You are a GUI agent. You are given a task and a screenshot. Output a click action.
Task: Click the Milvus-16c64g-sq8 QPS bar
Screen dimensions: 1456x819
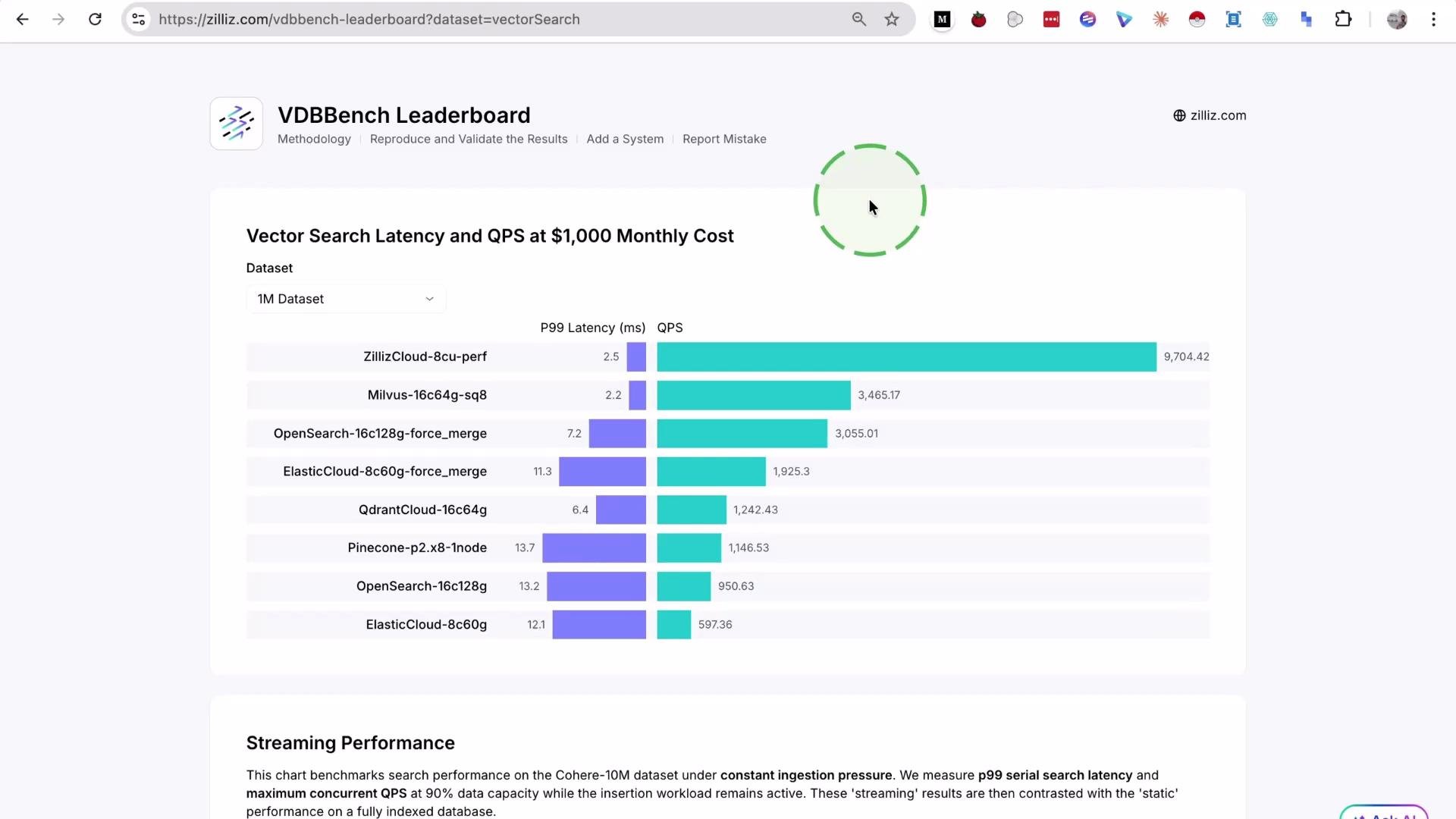(x=754, y=395)
